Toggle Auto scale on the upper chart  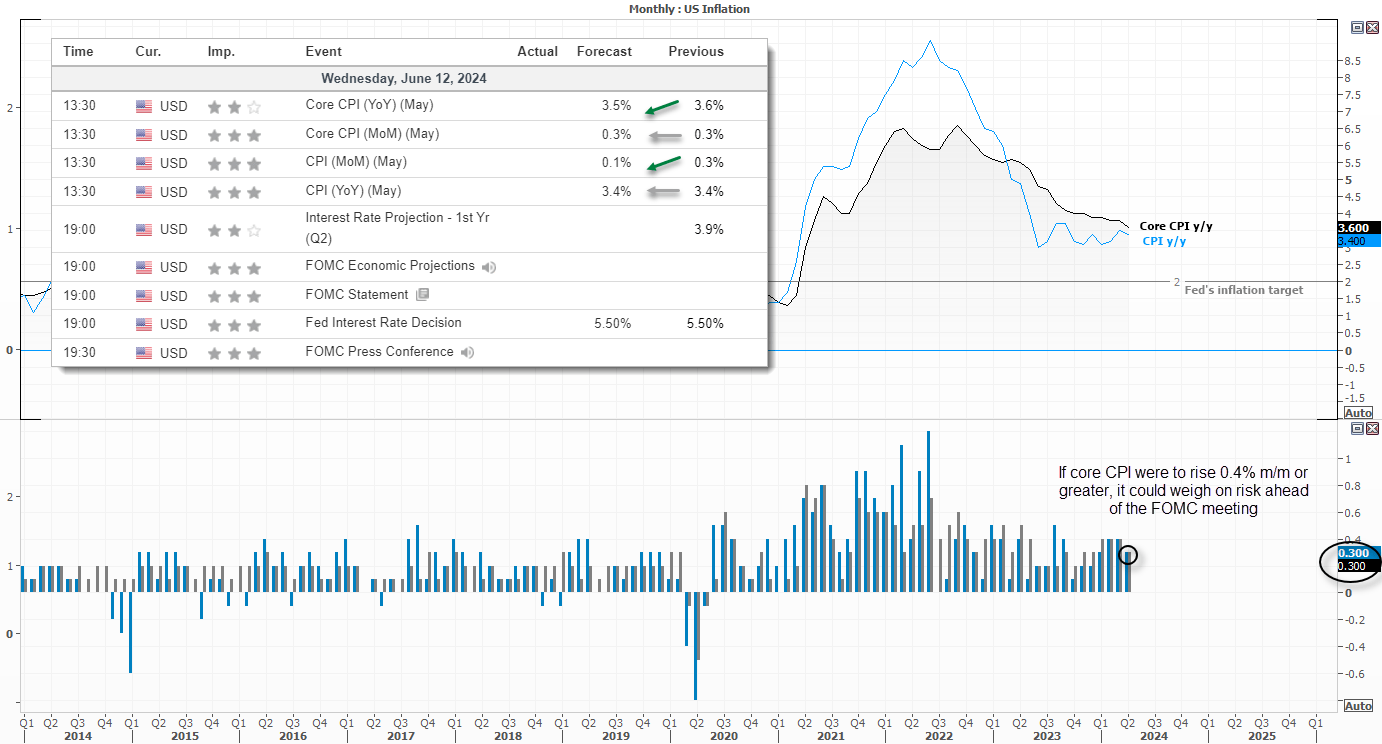tap(1358, 413)
